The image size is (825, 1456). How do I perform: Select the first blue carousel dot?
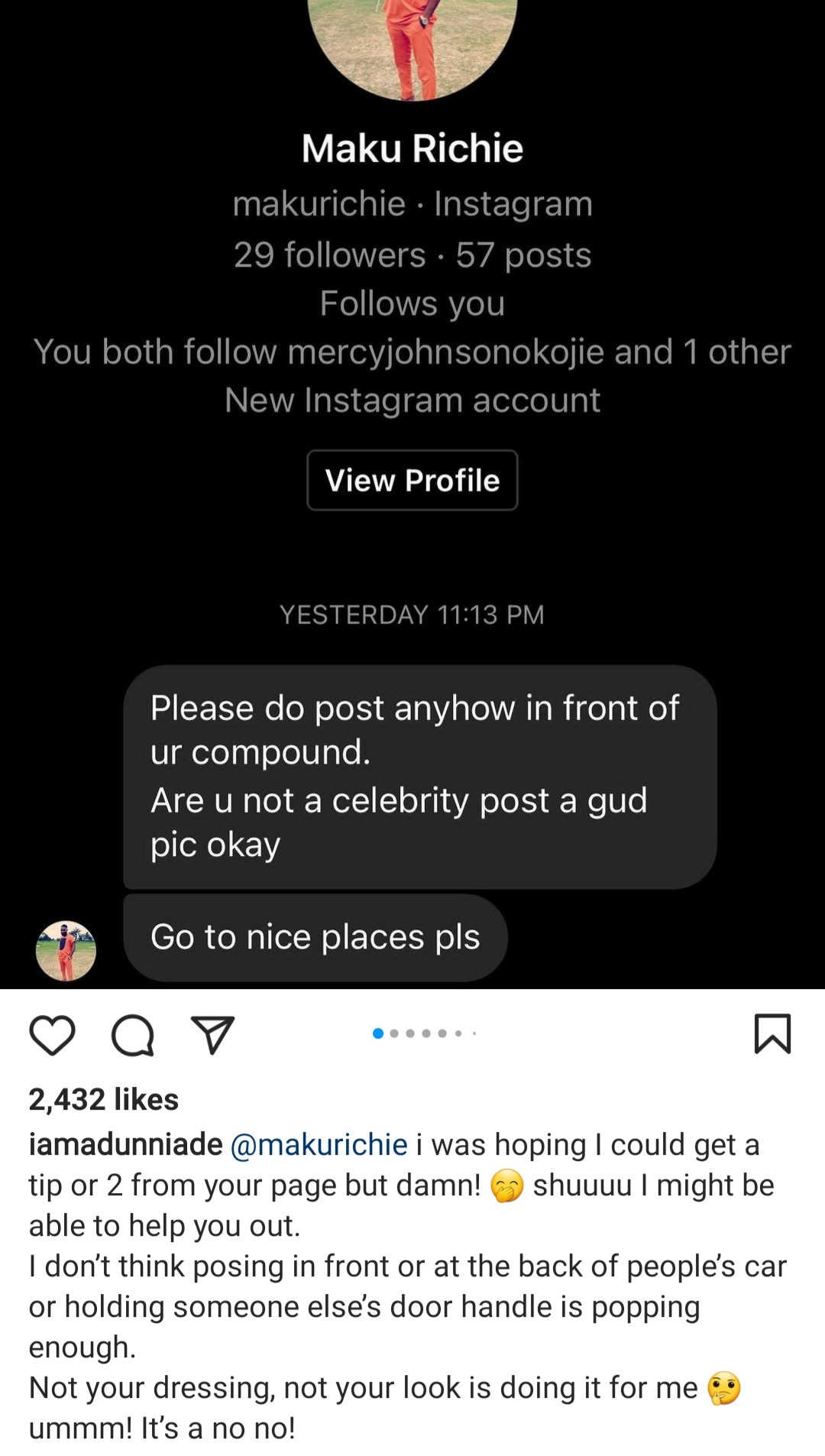(x=377, y=1033)
